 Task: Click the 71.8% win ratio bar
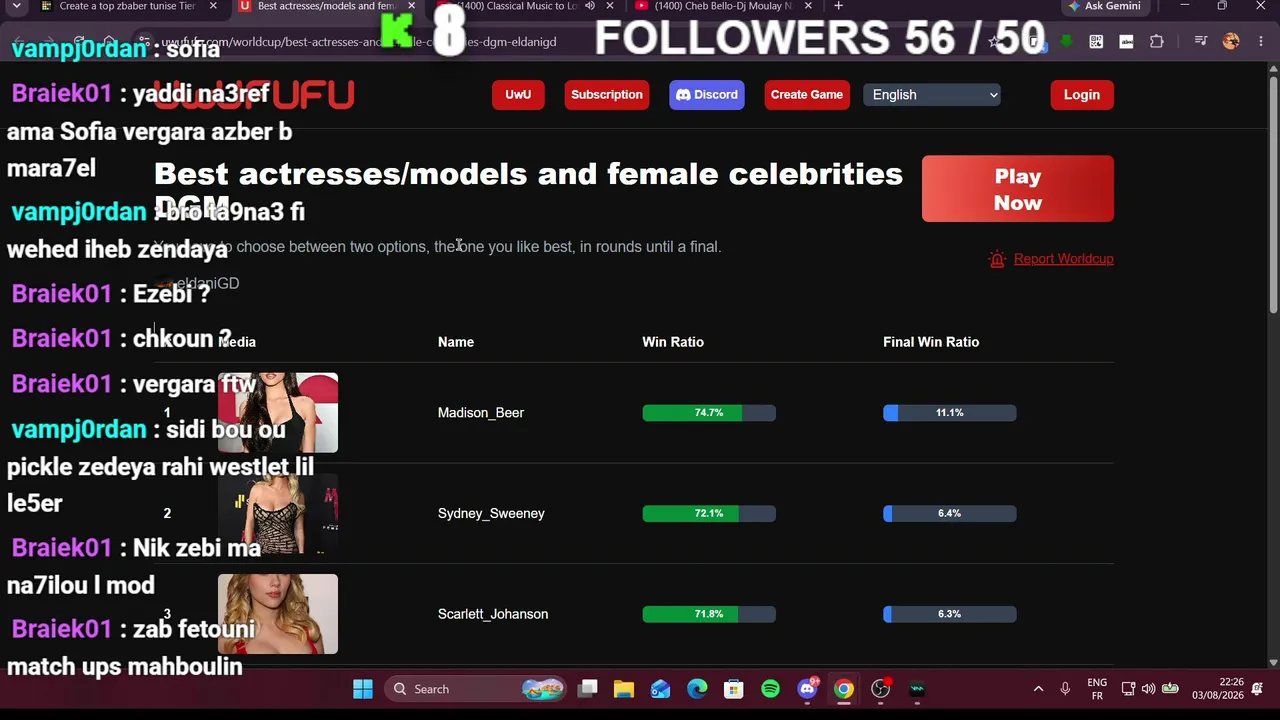[x=709, y=614]
